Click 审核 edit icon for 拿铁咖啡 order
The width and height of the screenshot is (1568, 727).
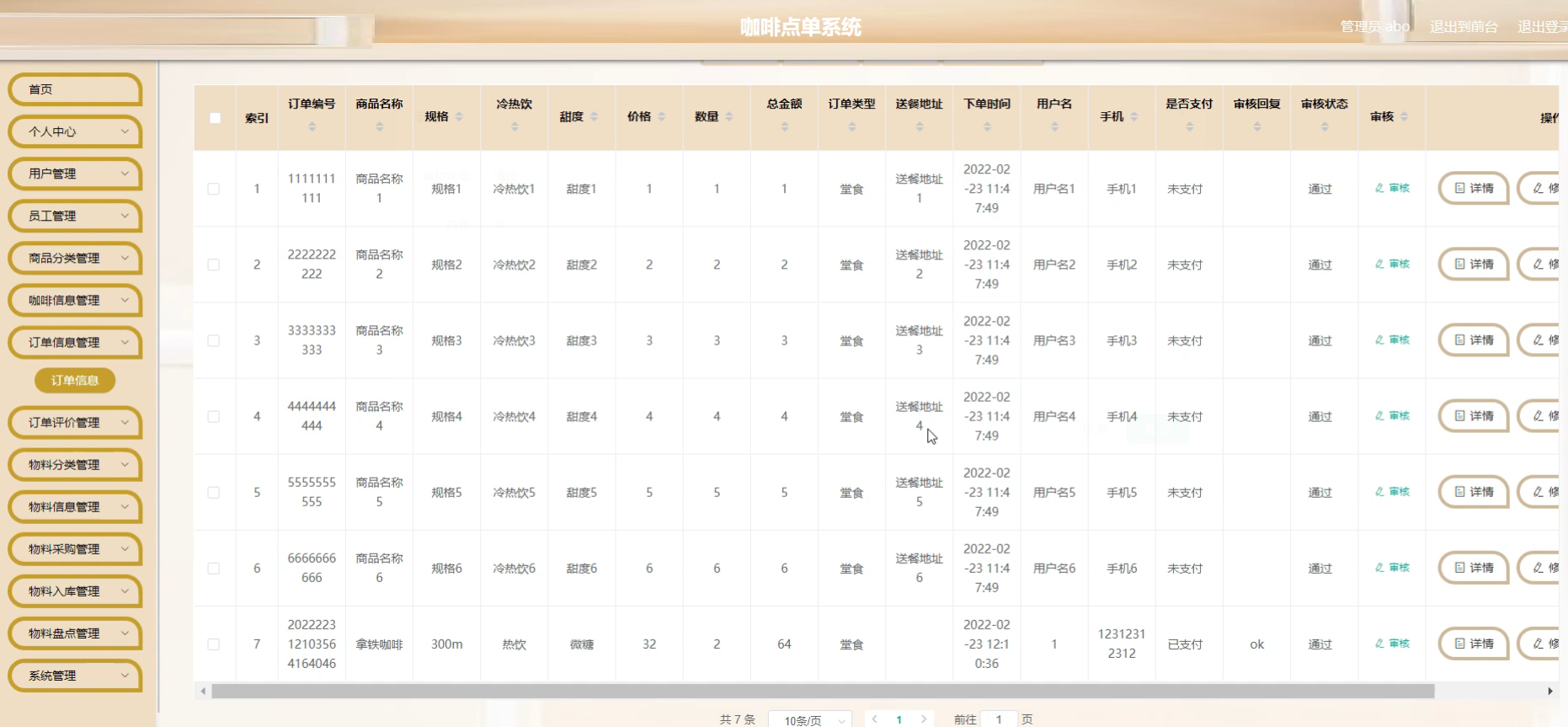pyautogui.click(x=1379, y=644)
